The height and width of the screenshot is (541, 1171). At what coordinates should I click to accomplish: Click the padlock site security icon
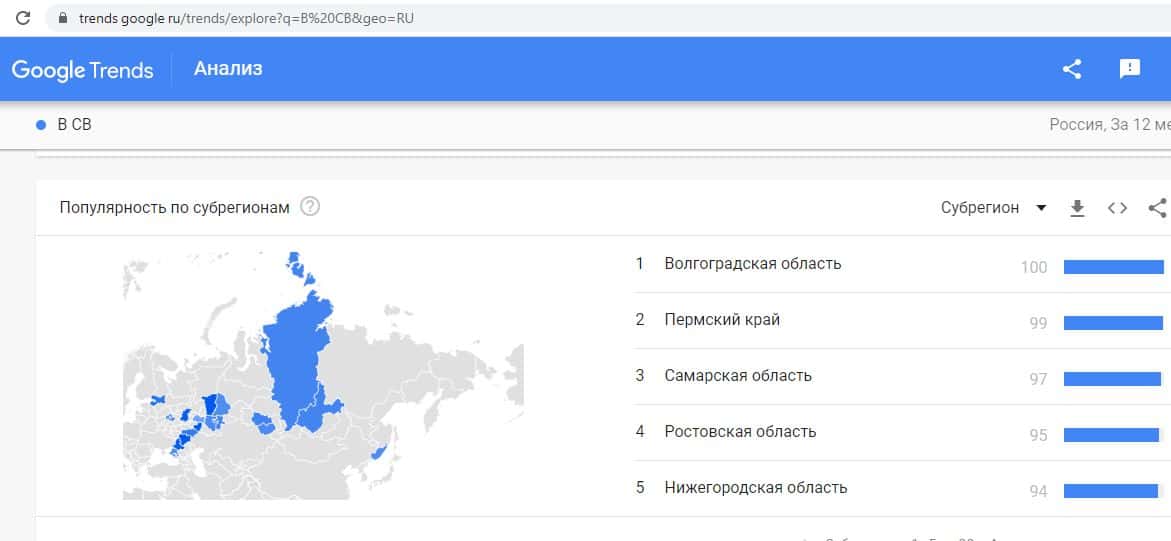point(62,18)
